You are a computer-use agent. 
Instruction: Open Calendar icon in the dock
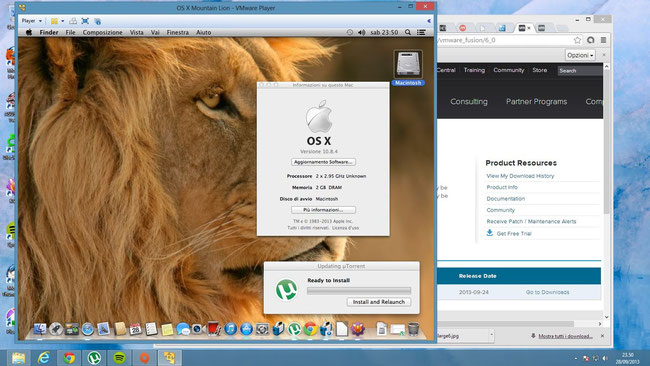pos(136,329)
